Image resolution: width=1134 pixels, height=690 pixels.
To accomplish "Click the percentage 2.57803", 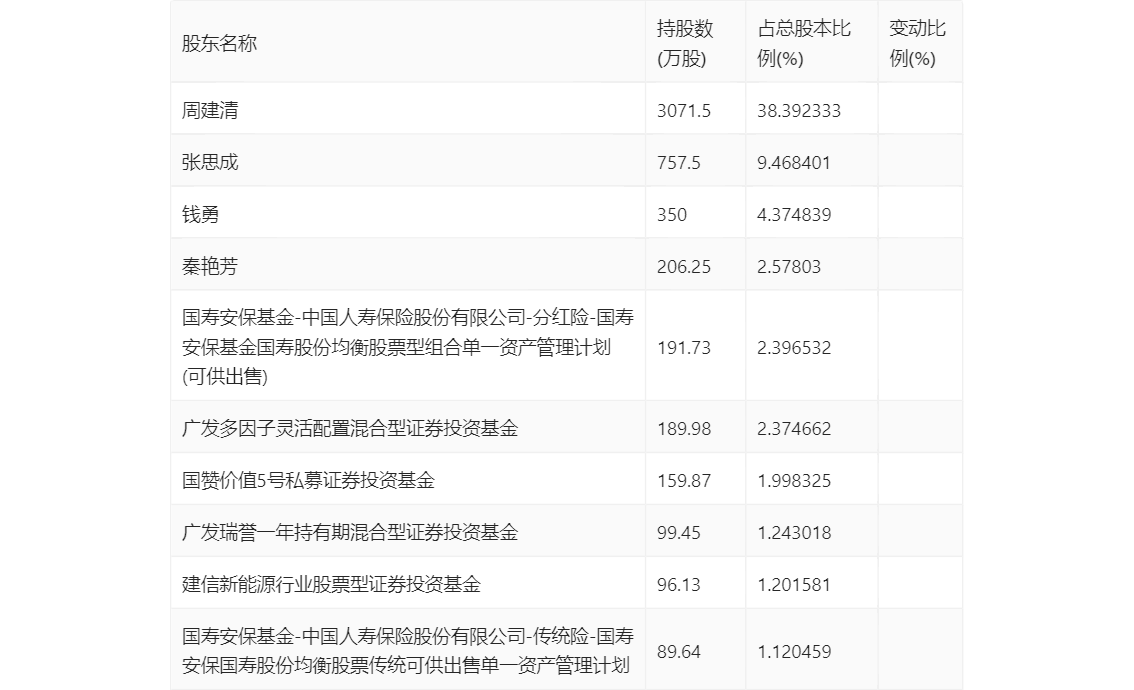I will 789,267.
